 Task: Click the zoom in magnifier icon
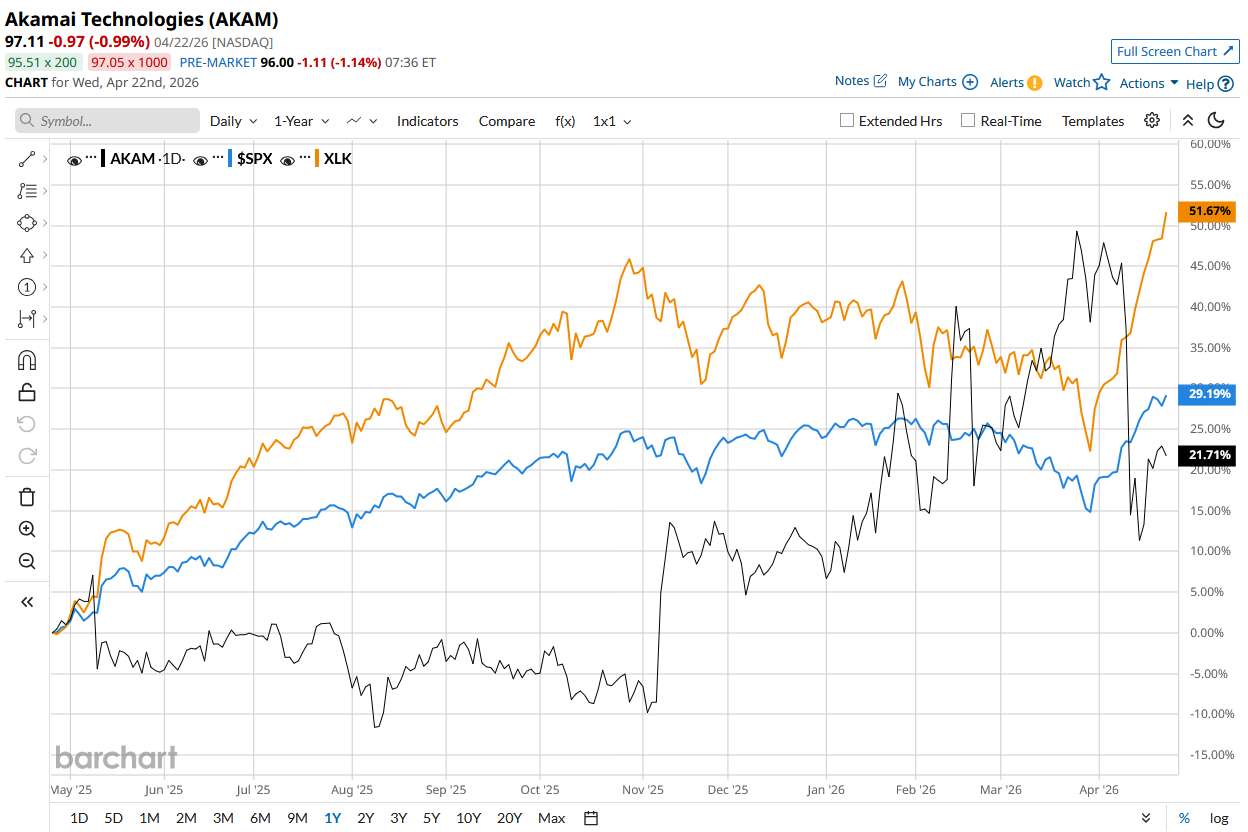pyautogui.click(x=27, y=529)
